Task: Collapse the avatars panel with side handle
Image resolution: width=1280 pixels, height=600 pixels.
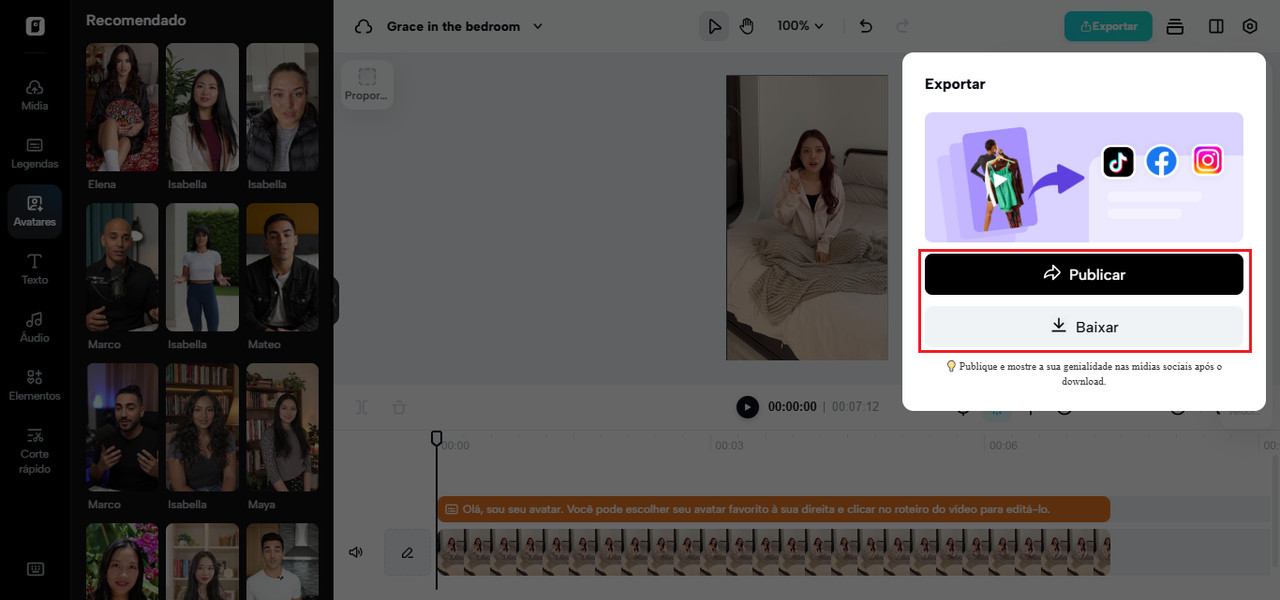Action: click(335, 301)
